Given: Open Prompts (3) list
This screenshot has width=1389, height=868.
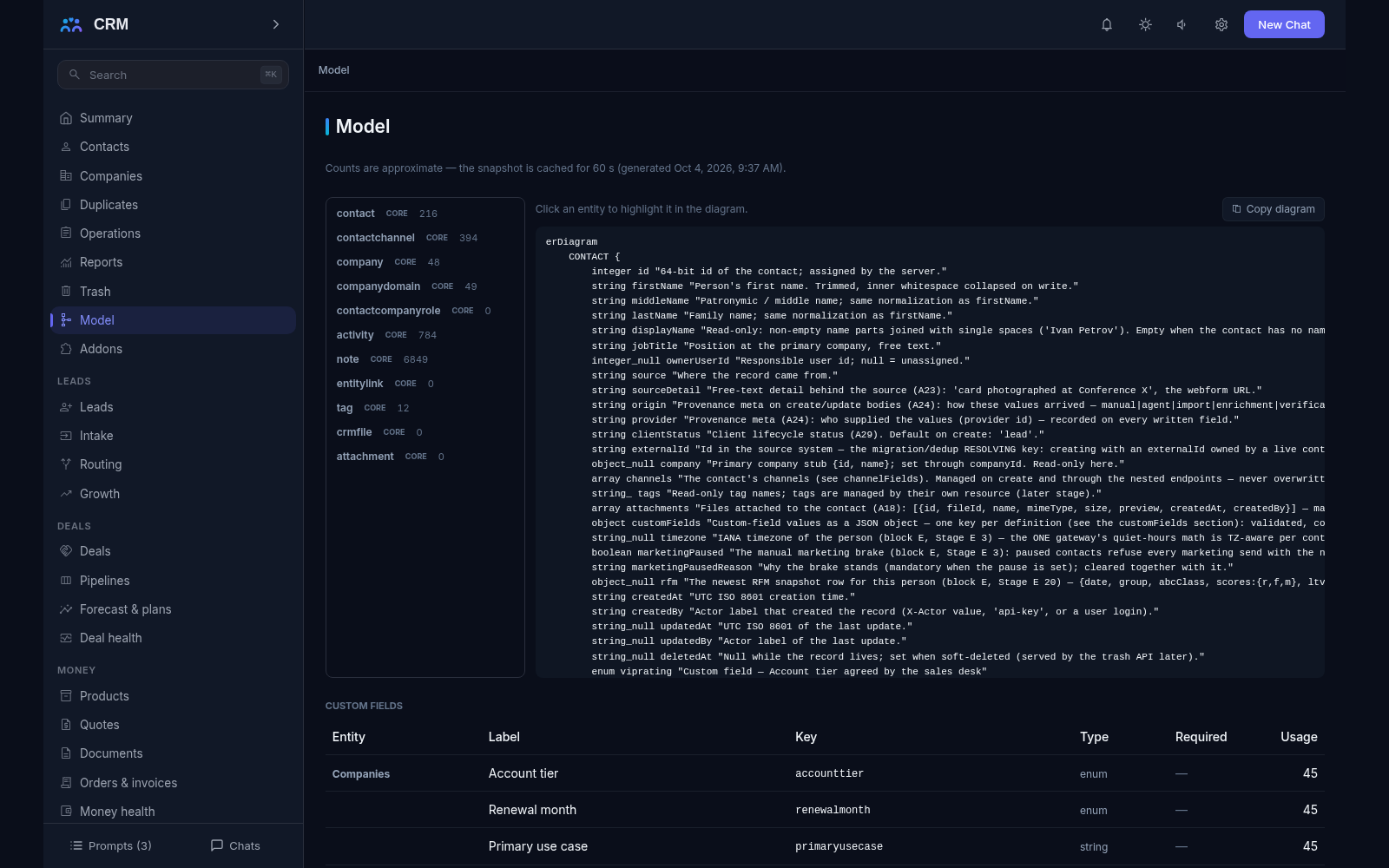Looking at the screenshot, I should (110, 845).
